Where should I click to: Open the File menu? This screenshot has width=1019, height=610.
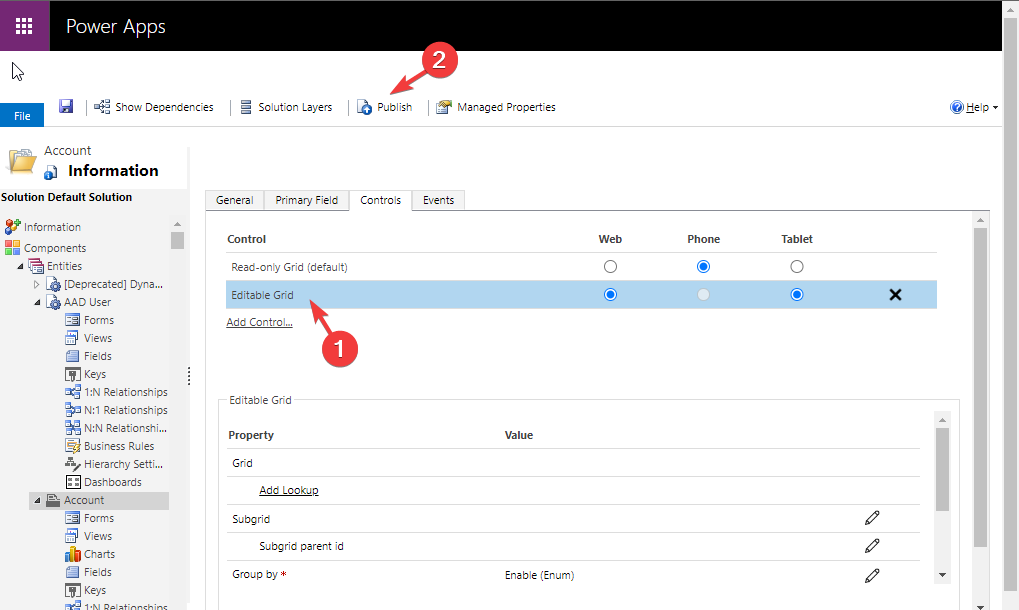[22, 116]
